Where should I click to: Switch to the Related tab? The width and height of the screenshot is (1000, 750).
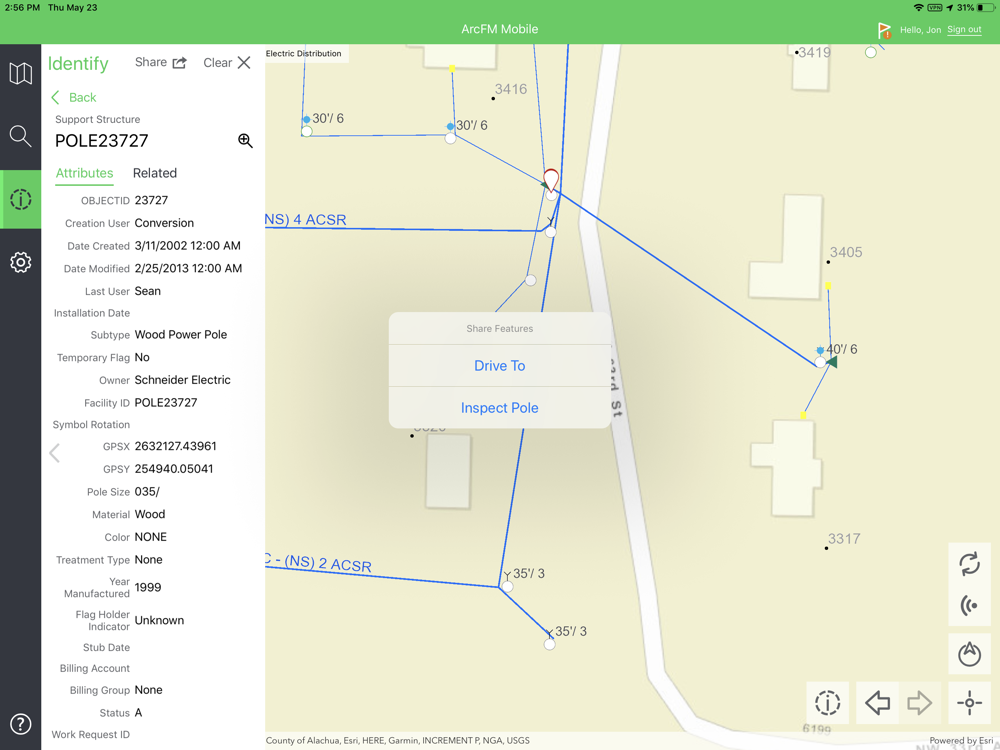pyautogui.click(x=155, y=173)
